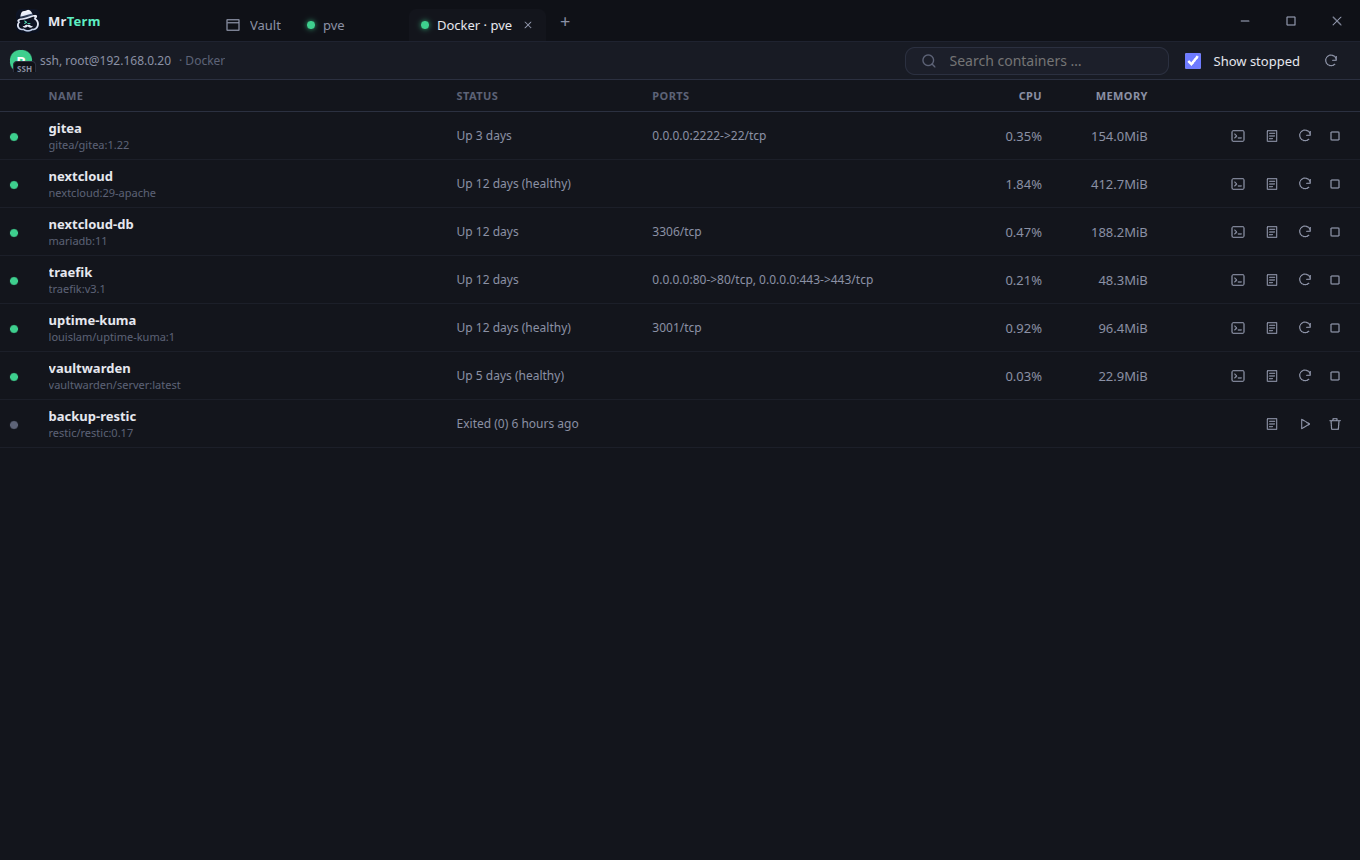Open a terminal in the gitea container
Image resolution: width=1360 pixels, height=860 pixels.
1238,136
